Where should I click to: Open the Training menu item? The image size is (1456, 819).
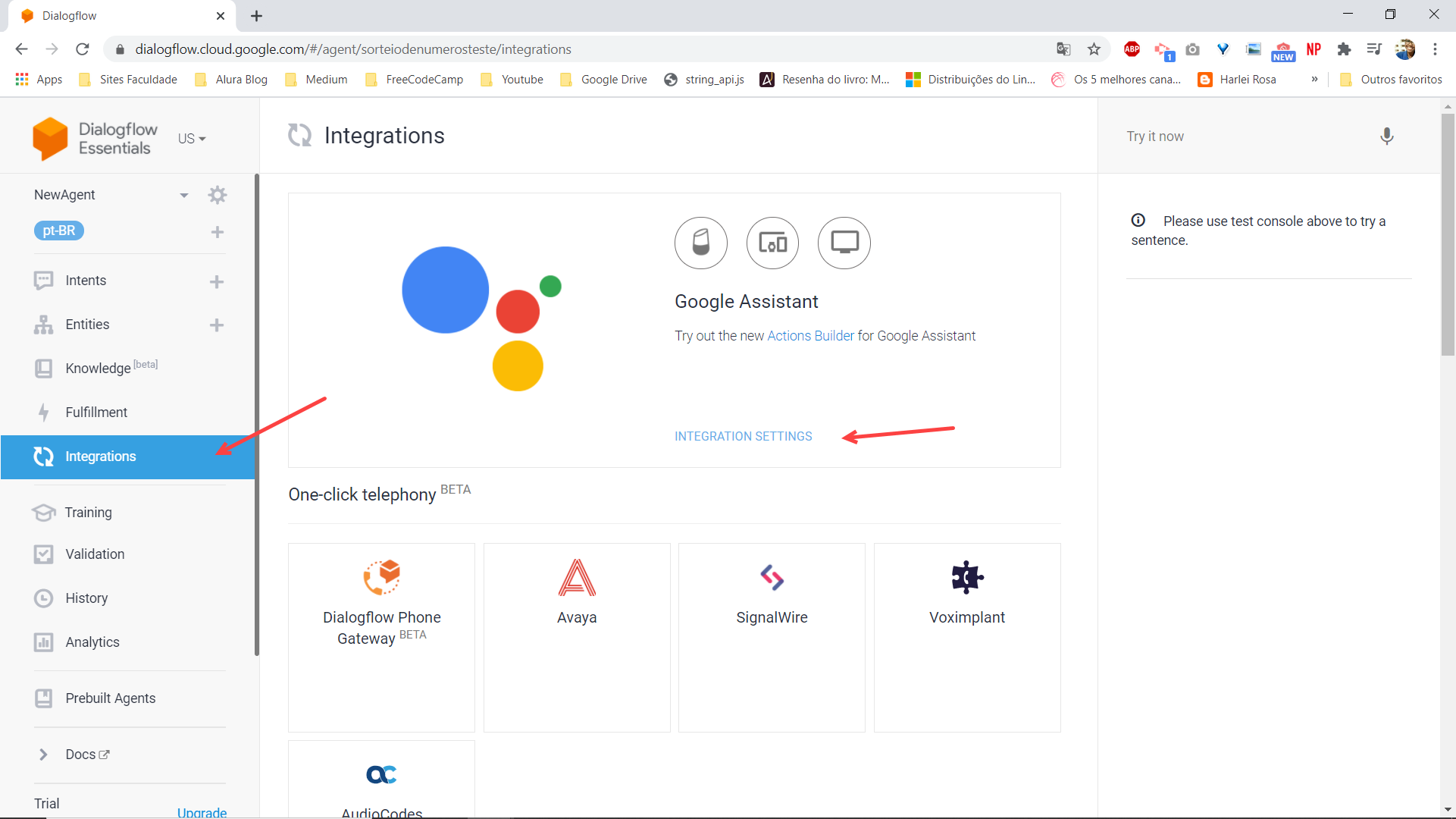pyautogui.click(x=127, y=513)
